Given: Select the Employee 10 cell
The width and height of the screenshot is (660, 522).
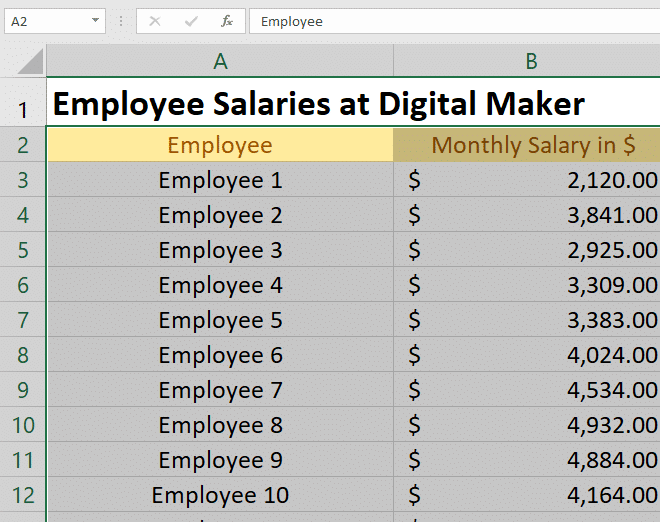Looking at the screenshot, I should click(220, 494).
